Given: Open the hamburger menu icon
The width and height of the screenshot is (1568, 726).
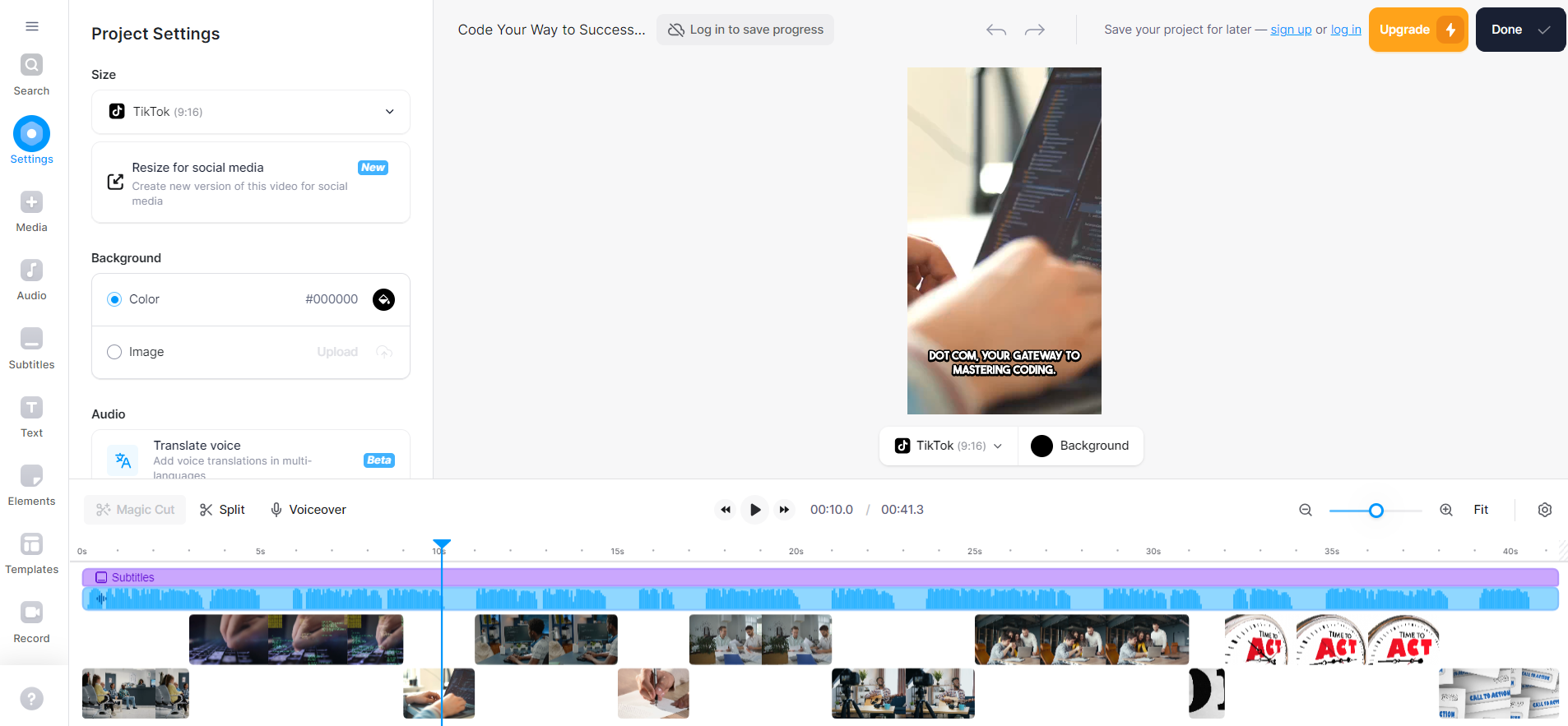Looking at the screenshot, I should (32, 26).
